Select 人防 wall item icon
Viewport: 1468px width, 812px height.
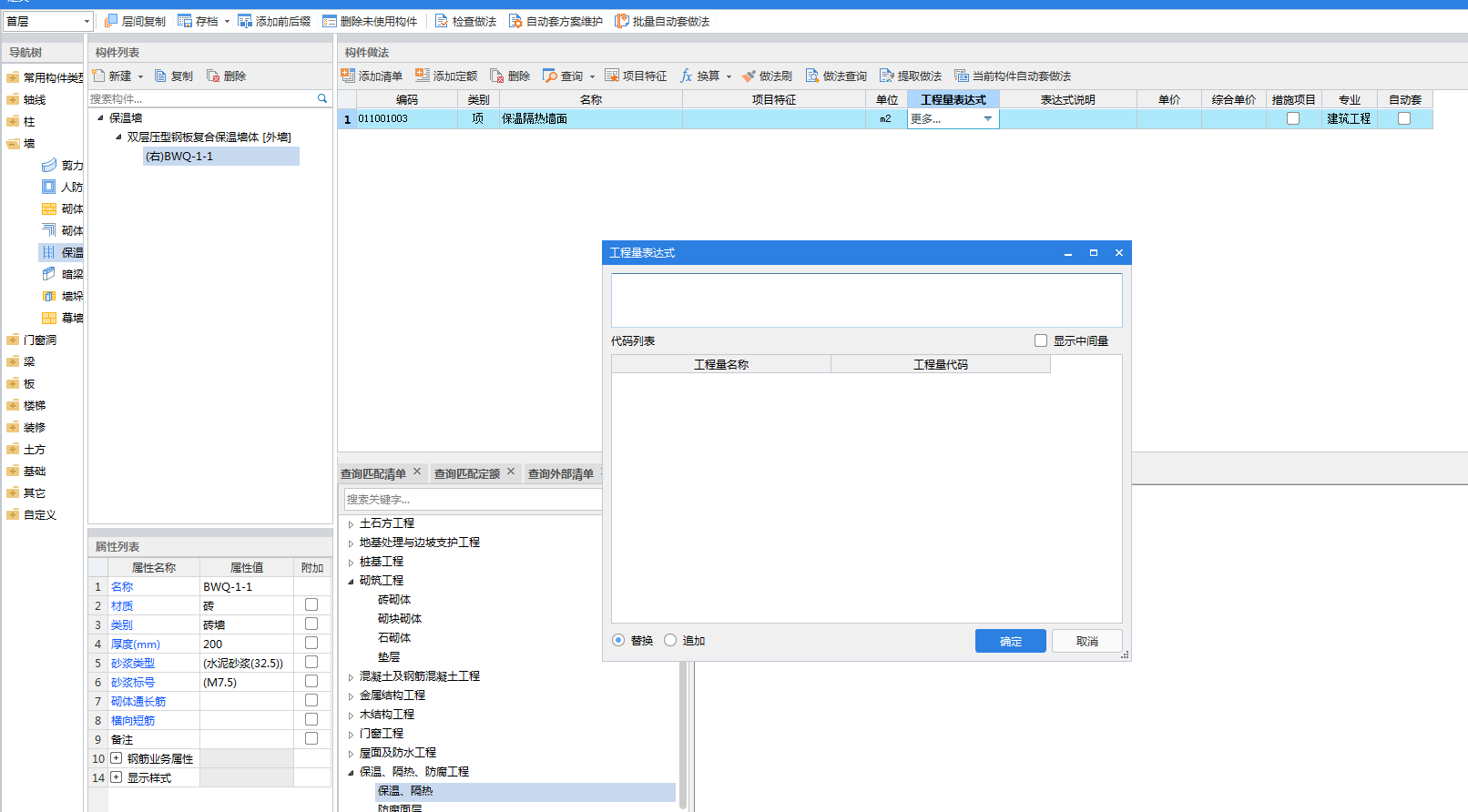tap(49, 187)
